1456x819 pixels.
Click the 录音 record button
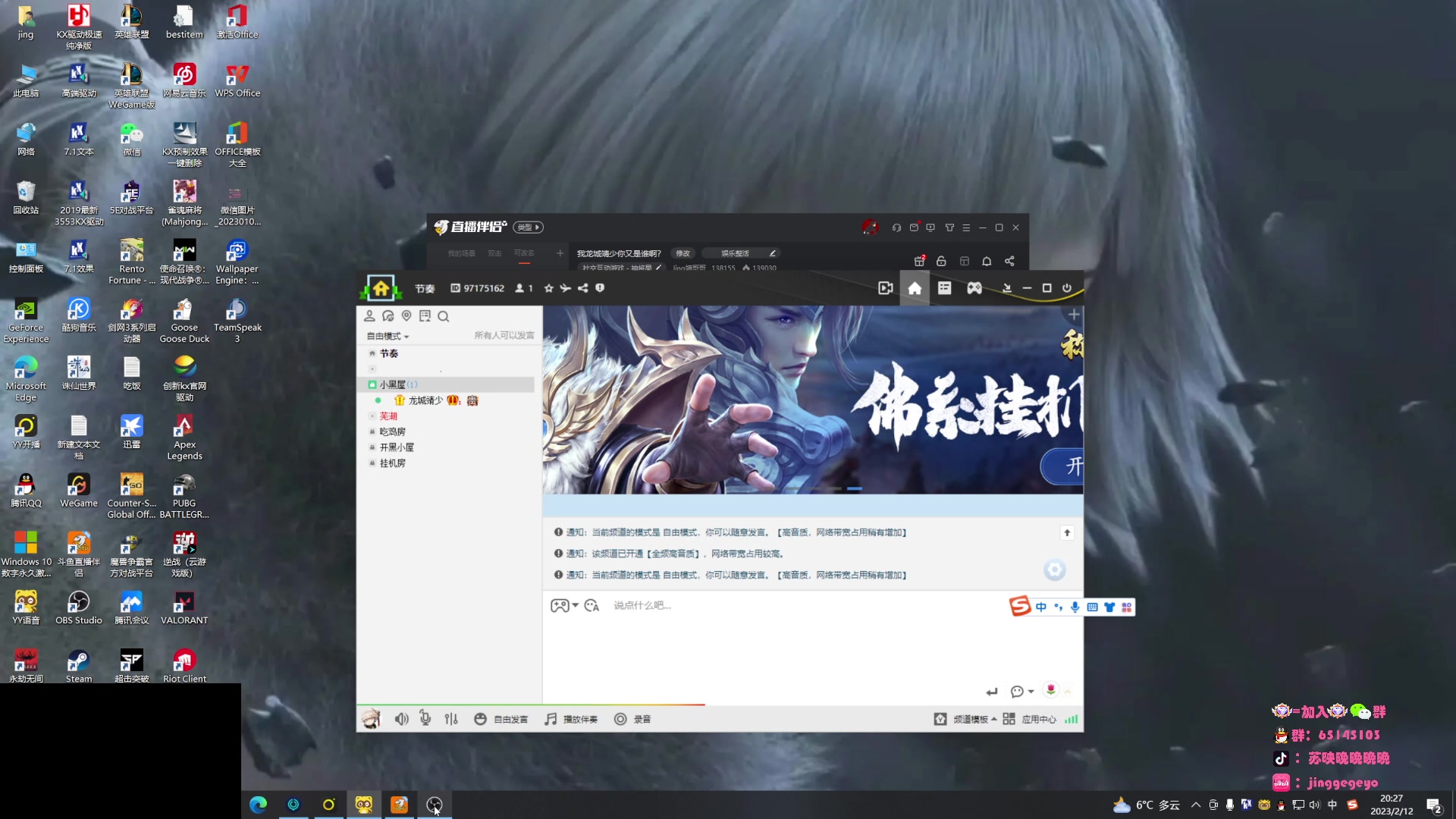[632, 719]
